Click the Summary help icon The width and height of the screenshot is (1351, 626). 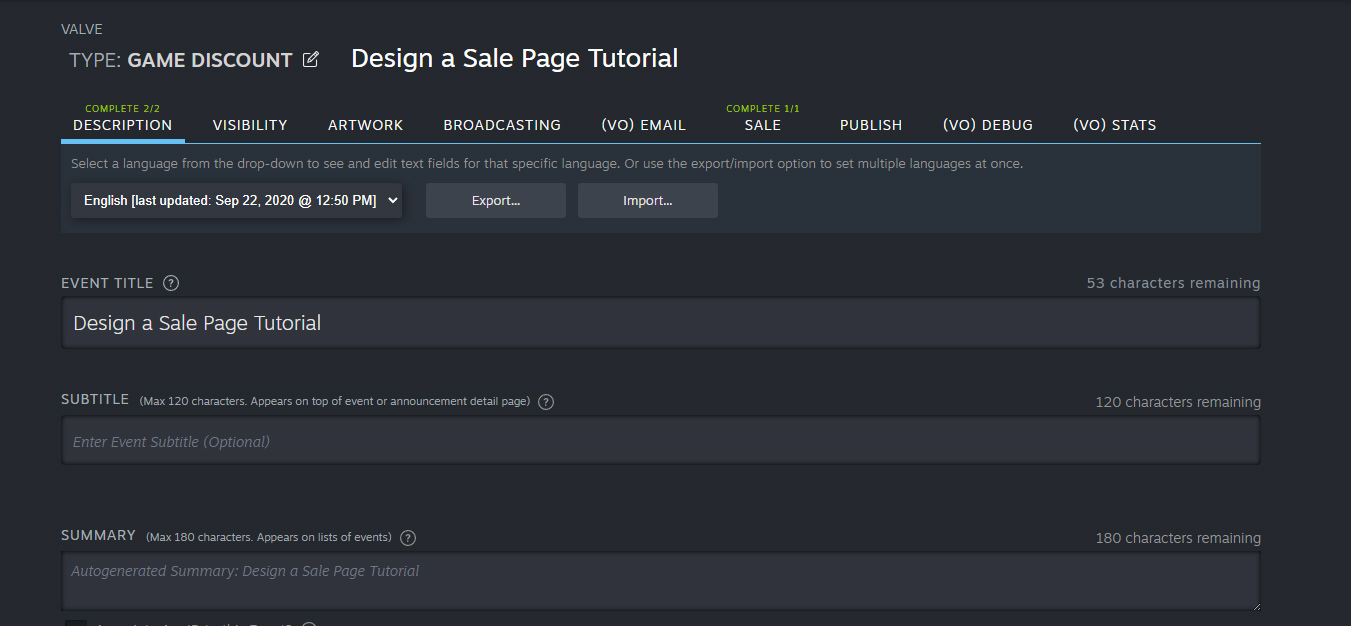click(x=407, y=537)
